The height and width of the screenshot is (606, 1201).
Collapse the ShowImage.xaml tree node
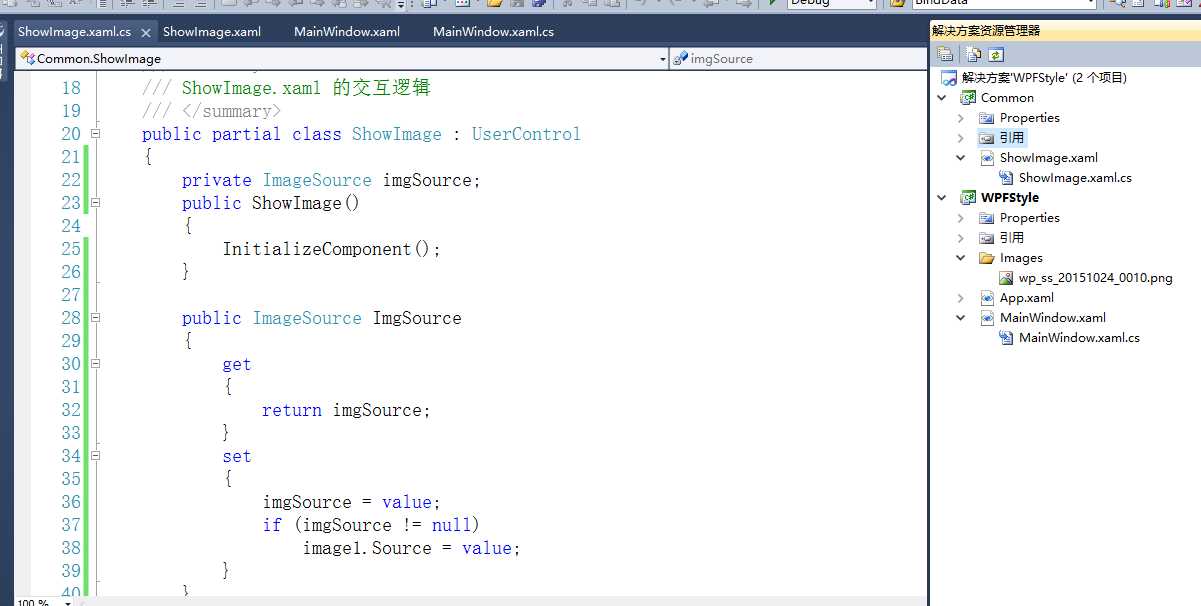pyautogui.click(x=960, y=157)
